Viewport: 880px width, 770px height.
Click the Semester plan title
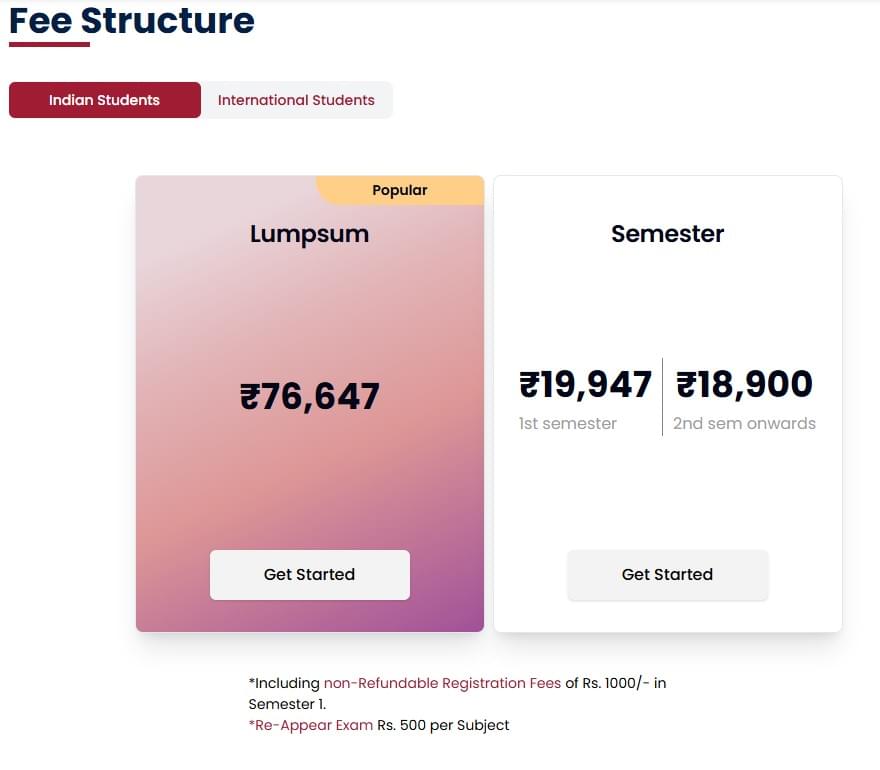click(667, 234)
